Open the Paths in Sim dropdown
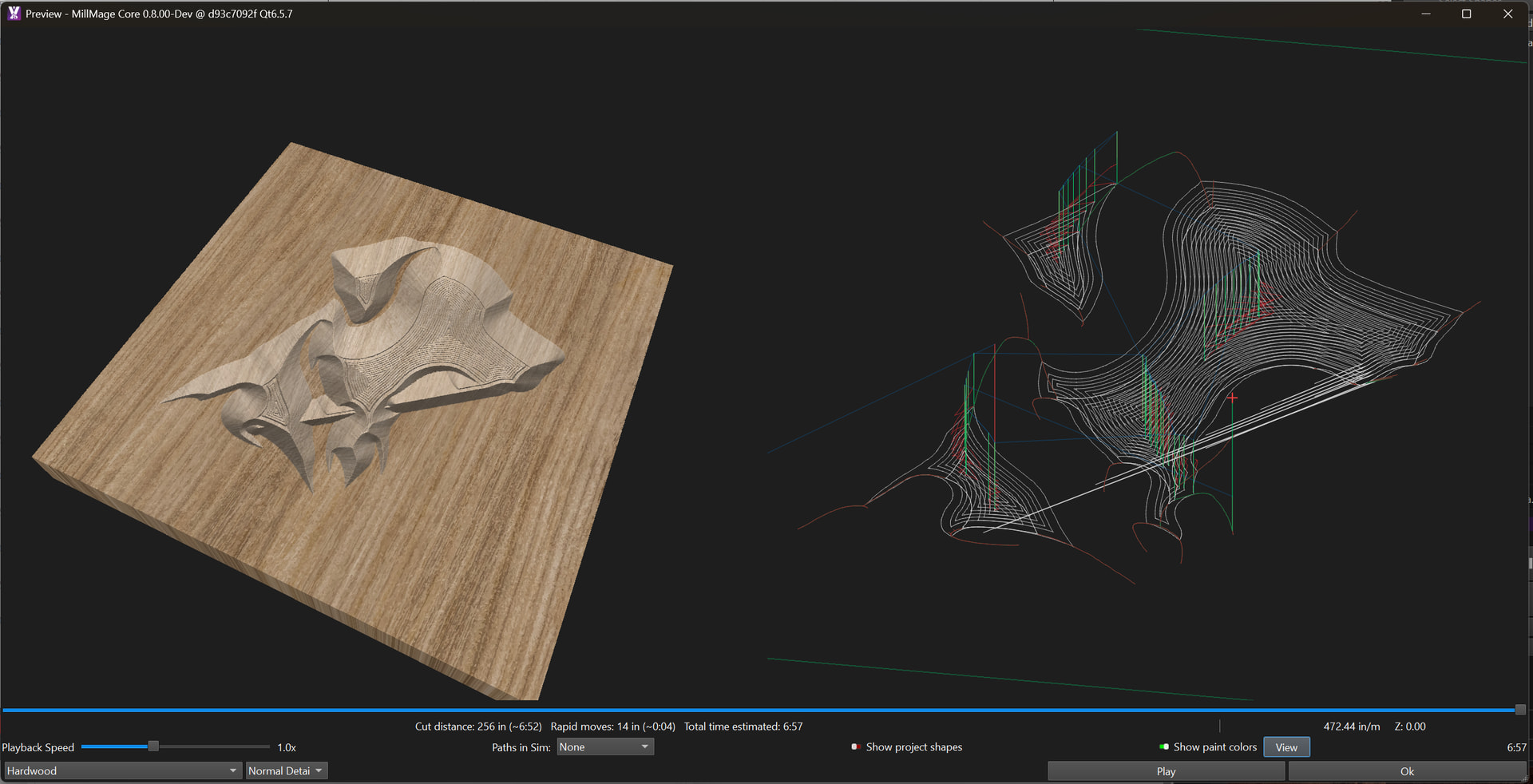The image size is (1533, 784). pyautogui.click(x=604, y=747)
